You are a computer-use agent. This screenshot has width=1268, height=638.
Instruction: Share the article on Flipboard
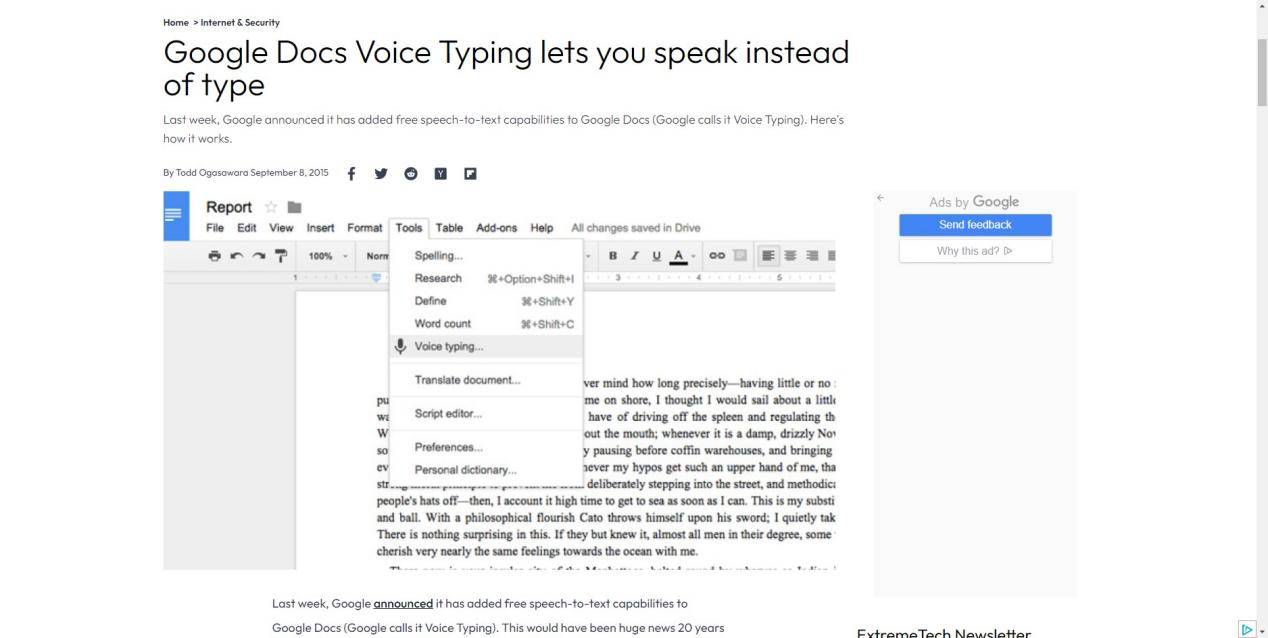(x=470, y=173)
